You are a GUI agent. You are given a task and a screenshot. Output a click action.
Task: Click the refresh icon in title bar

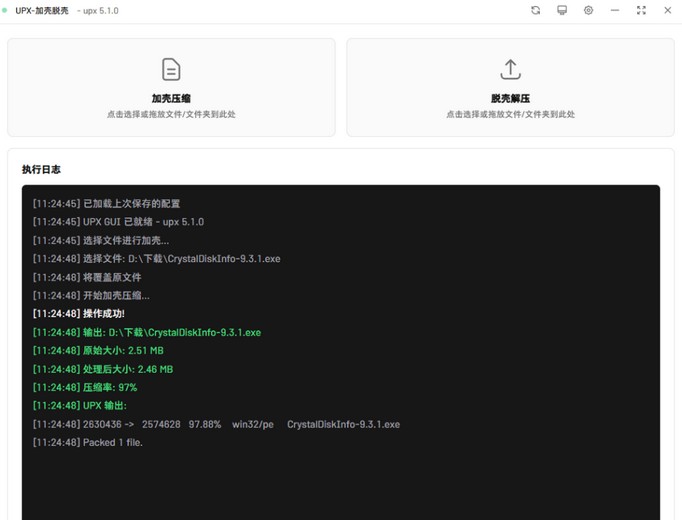[535, 10]
